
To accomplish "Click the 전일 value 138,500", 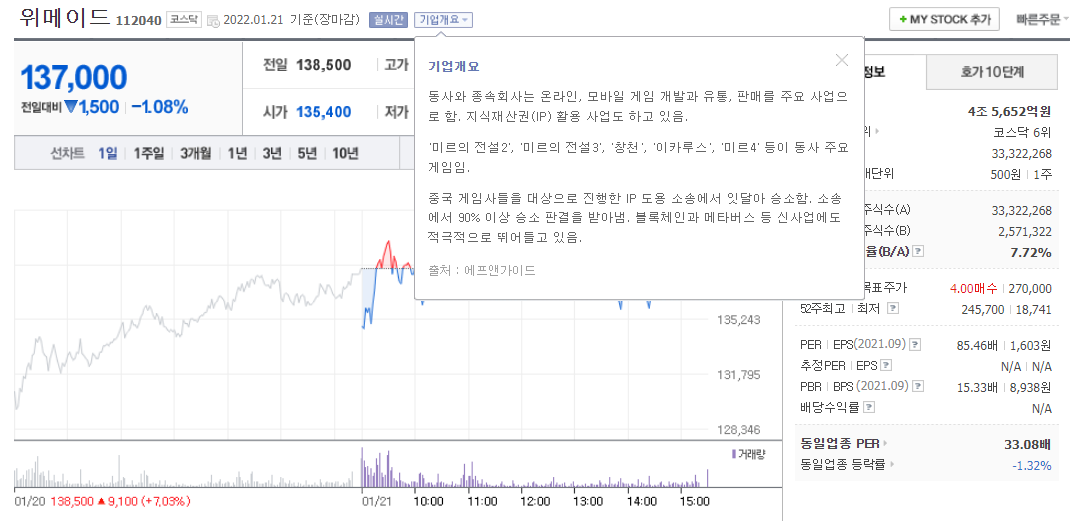I will click(324, 65).
